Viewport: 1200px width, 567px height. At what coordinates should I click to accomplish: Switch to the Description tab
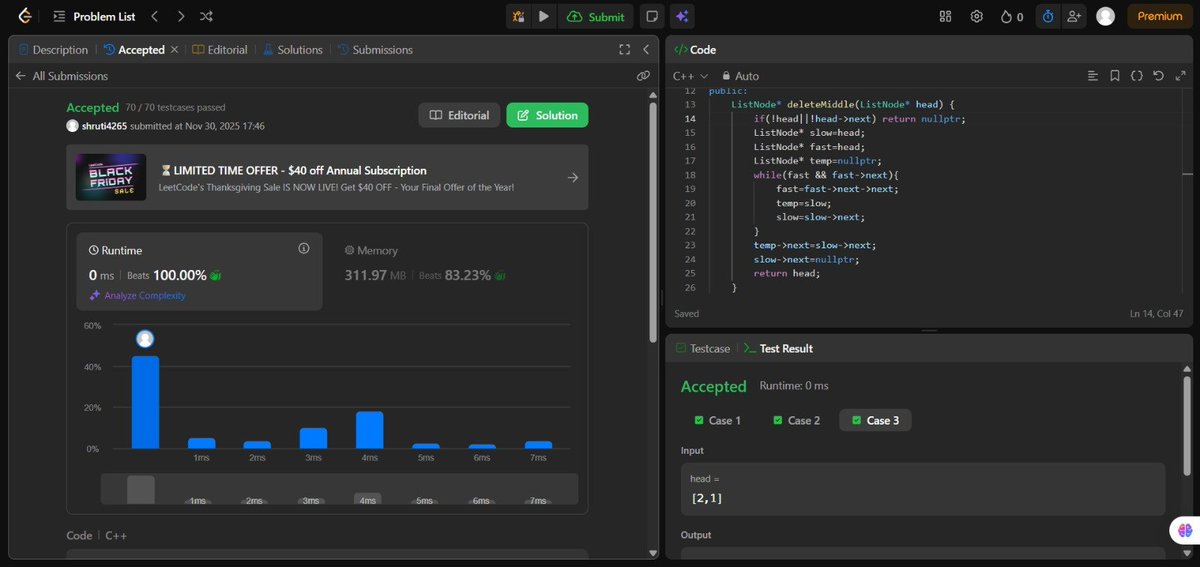coord(53,49)
